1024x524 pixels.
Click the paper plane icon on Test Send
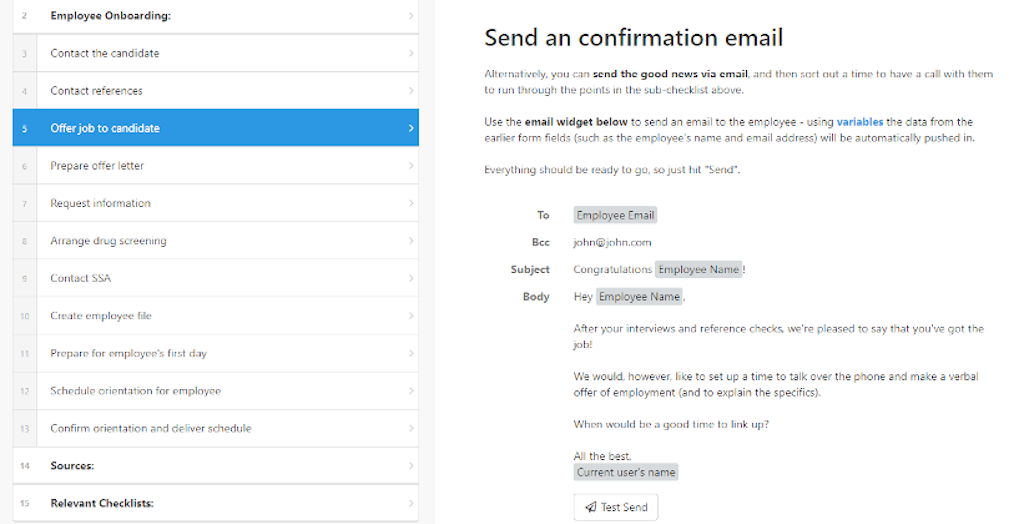click(x=590, y=507)
